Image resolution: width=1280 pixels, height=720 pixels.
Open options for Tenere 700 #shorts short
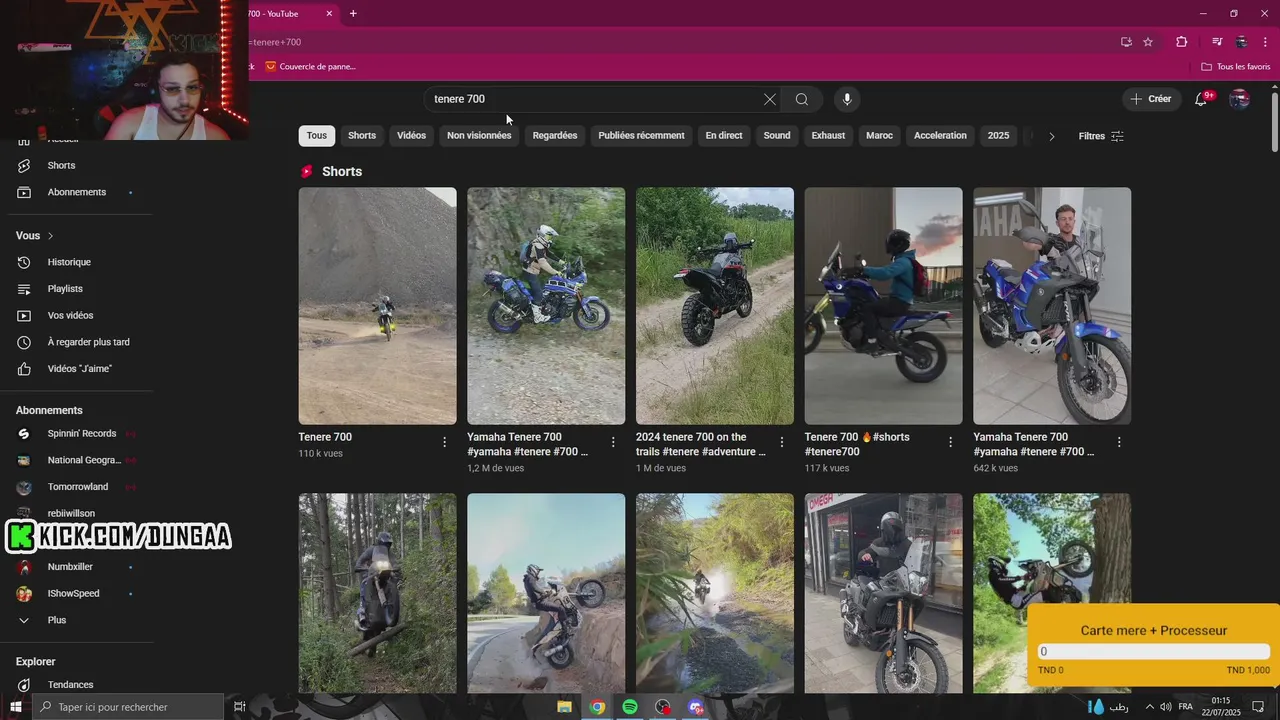[x=951, y=441]
